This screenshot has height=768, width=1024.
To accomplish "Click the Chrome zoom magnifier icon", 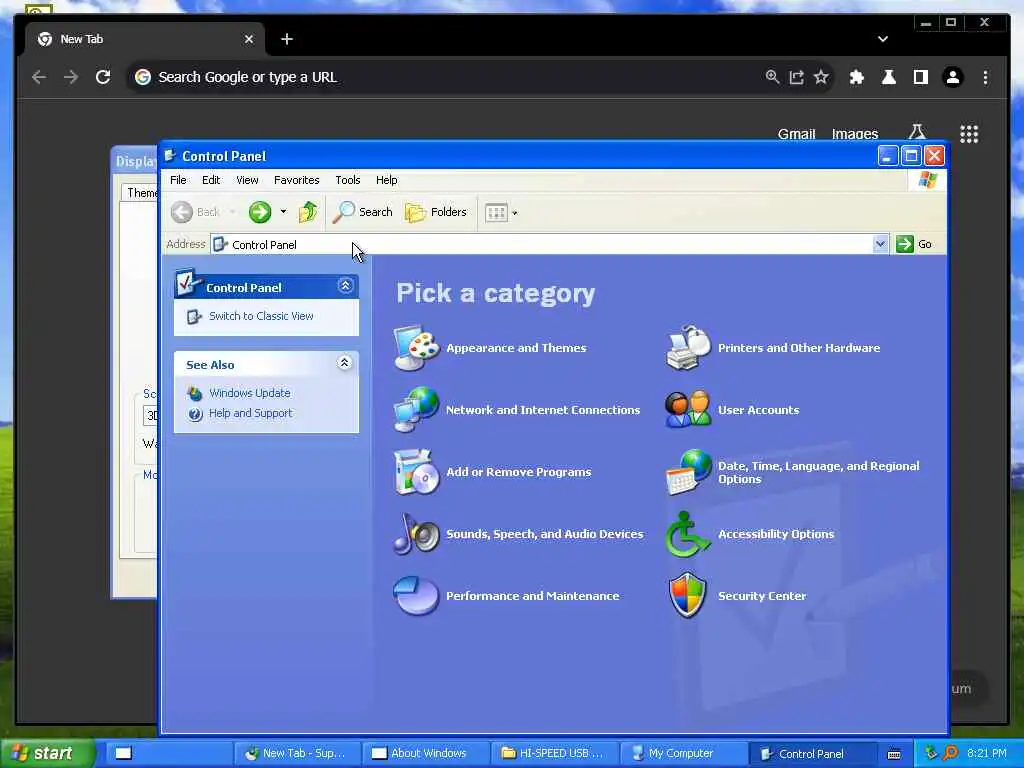I will coord(772,77).
